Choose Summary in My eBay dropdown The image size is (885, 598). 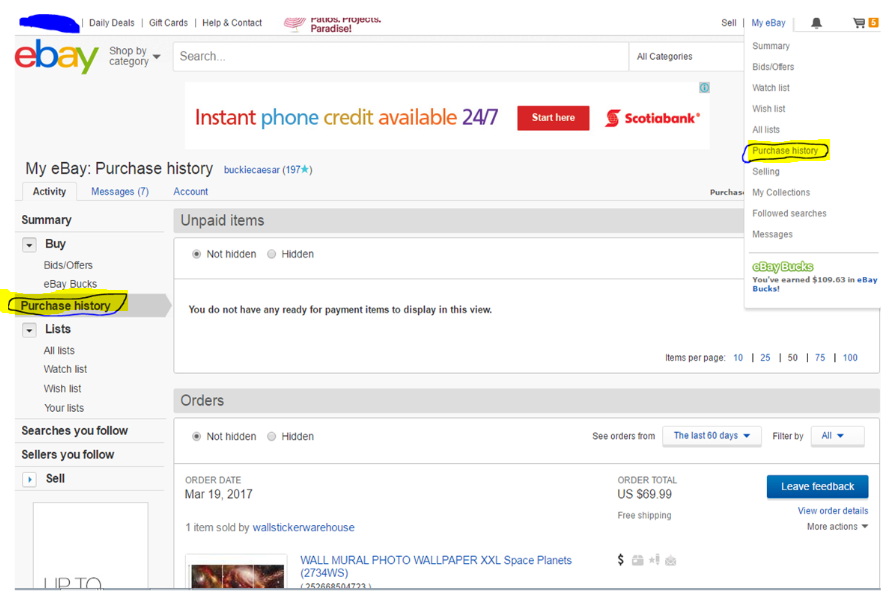770,46
